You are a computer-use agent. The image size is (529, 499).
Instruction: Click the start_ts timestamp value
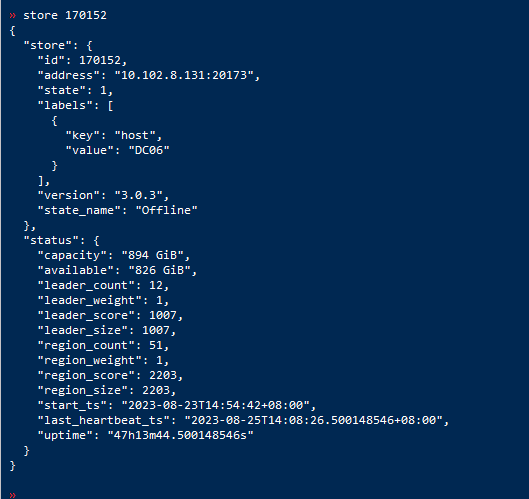point(215,405)
